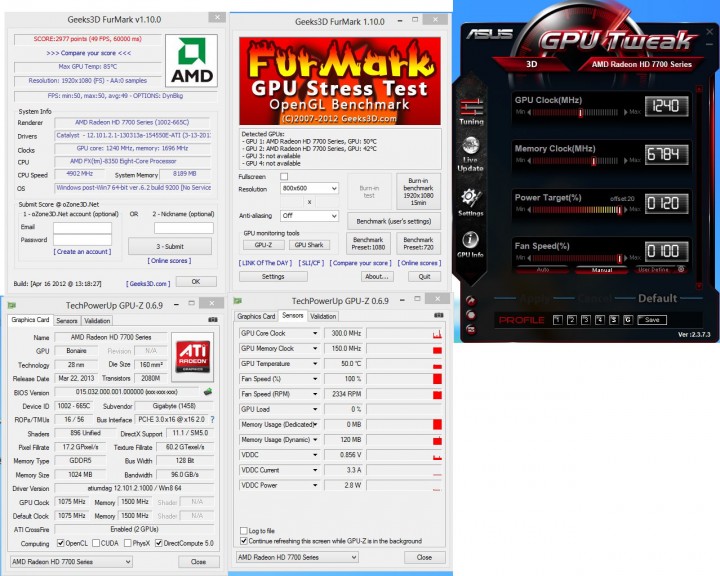Click Benchmark (user's settings) button
Viewport: 720px width, 576px height.
pyautogui.click(x=394, y=221)
